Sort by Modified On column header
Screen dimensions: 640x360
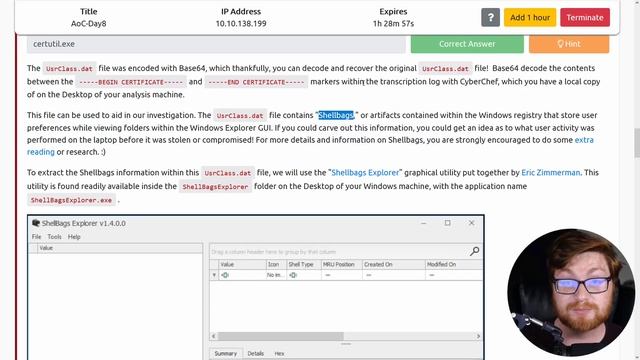pyautogui.click(x=453, y=264)
